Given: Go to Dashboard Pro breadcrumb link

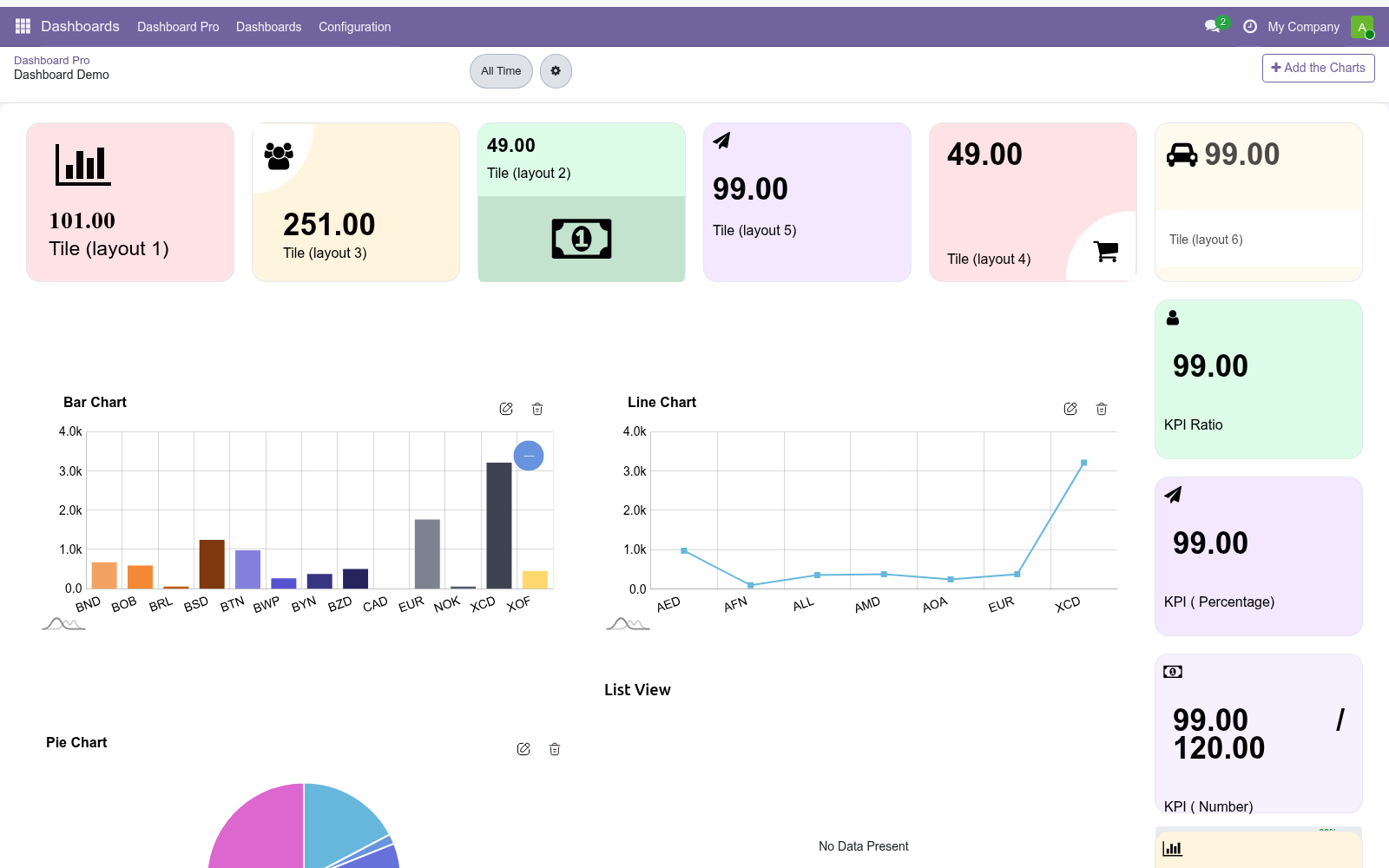Looking at the screenshot, I should (x=52, y=60).
